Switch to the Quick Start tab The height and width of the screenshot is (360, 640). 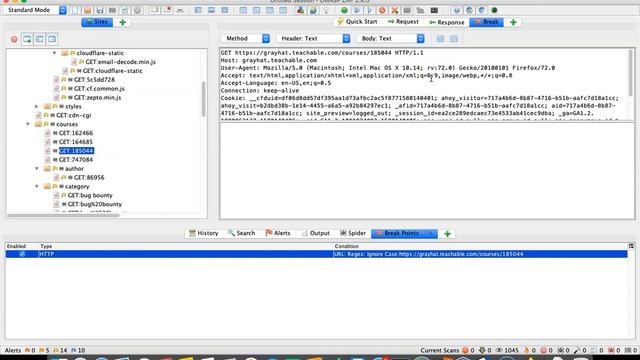pyautogui.click(x=357, y=22)
